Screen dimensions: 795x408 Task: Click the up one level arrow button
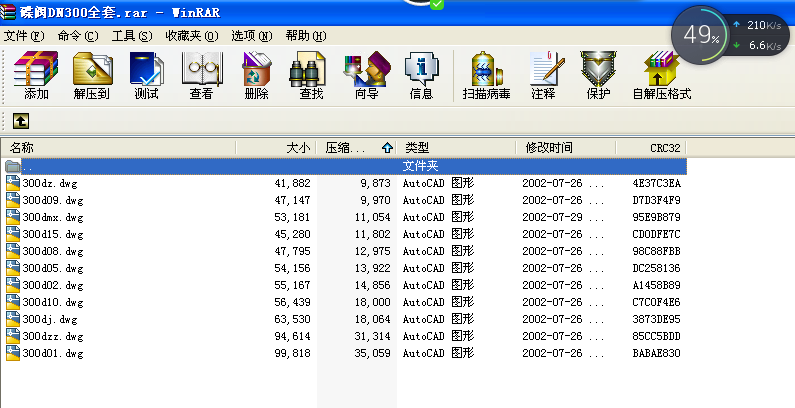tap(21, 121)
